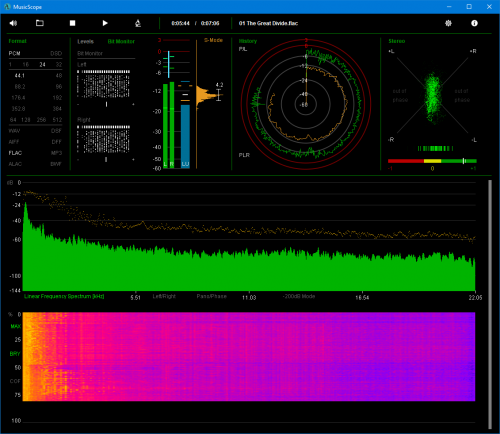Enable the -200dB Mode option
This screenshot has height=434, width=500.
(299, 296)
